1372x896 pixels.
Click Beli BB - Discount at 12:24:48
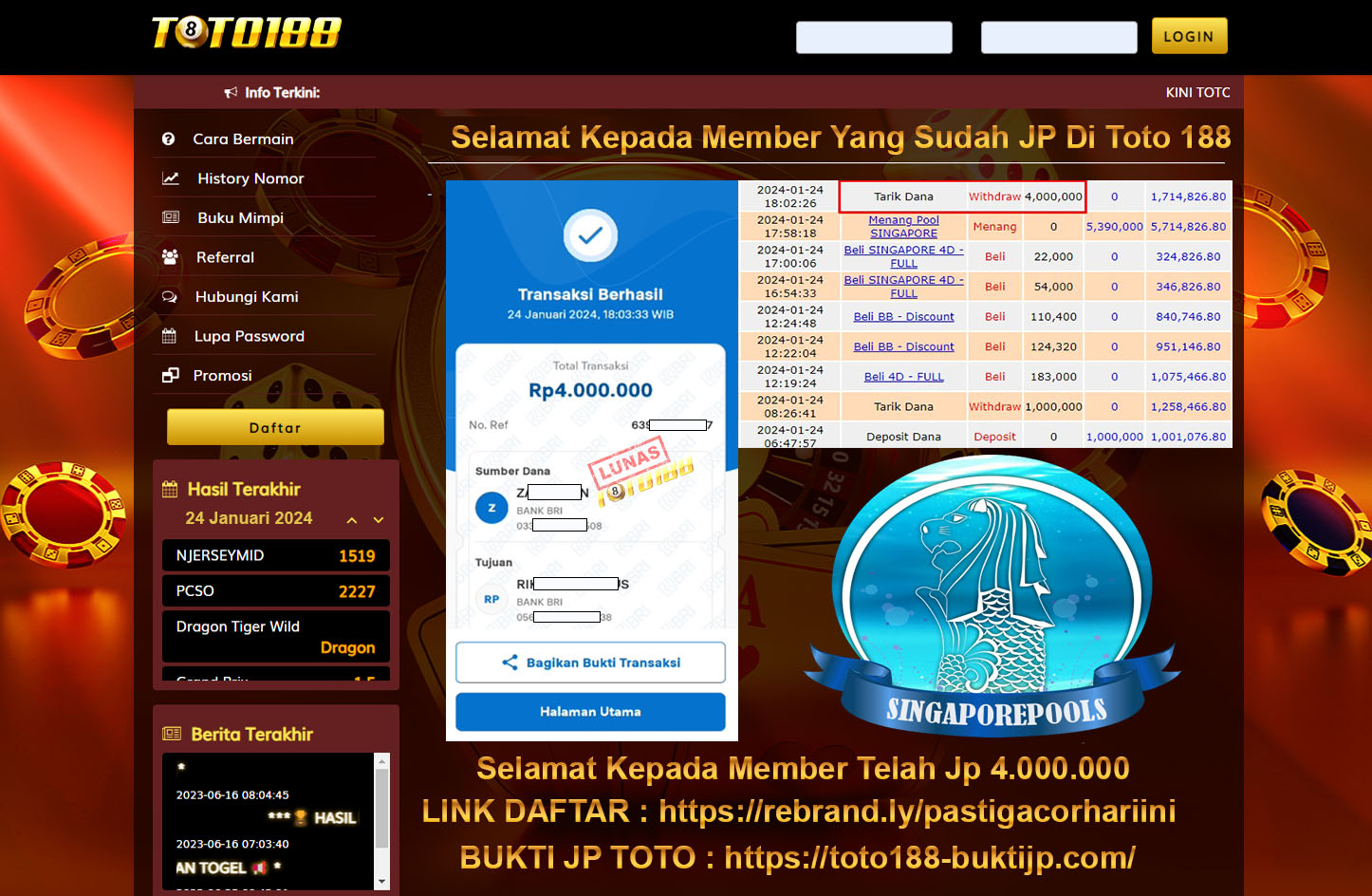point(903,317)
